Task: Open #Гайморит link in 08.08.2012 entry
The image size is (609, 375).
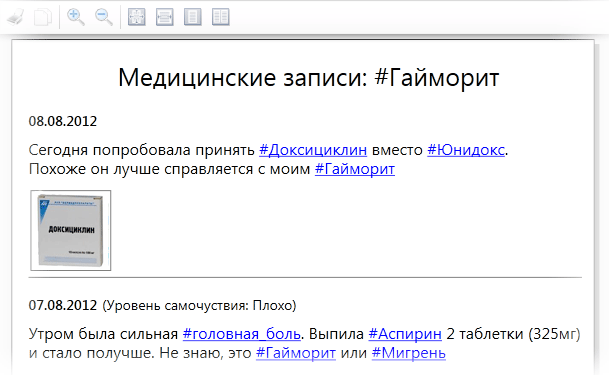Action: coord(355,169)
